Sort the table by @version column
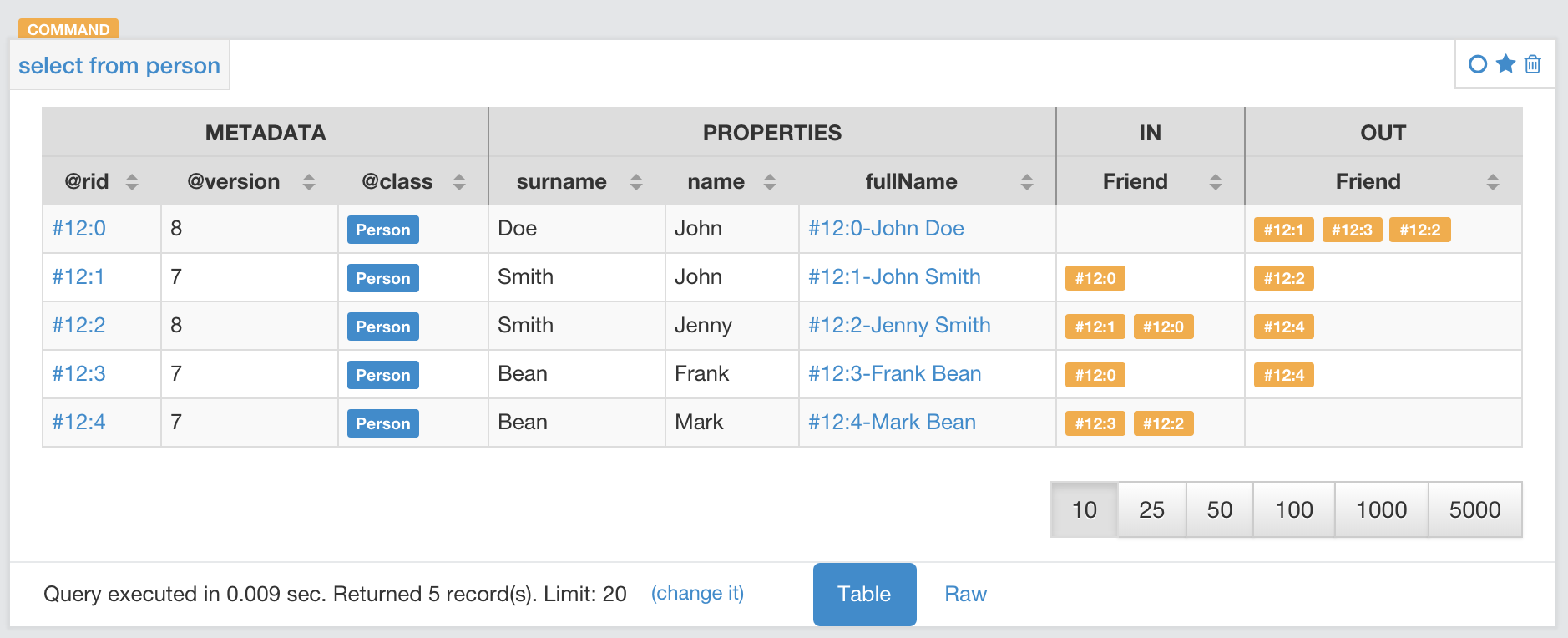Screen dimensions: 1568x638 coord(309,182)
